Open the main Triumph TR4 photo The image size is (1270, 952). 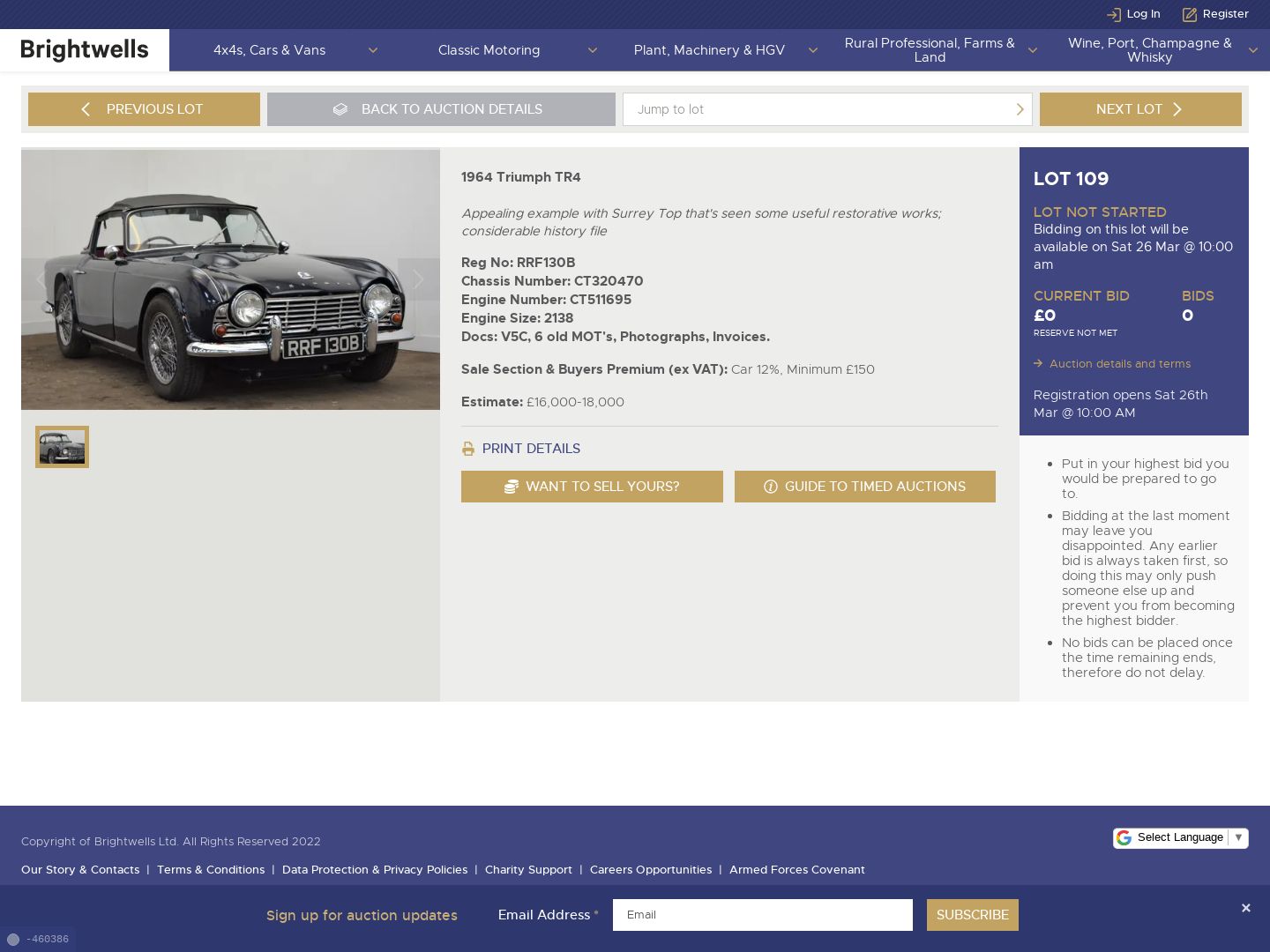(230, 279)
